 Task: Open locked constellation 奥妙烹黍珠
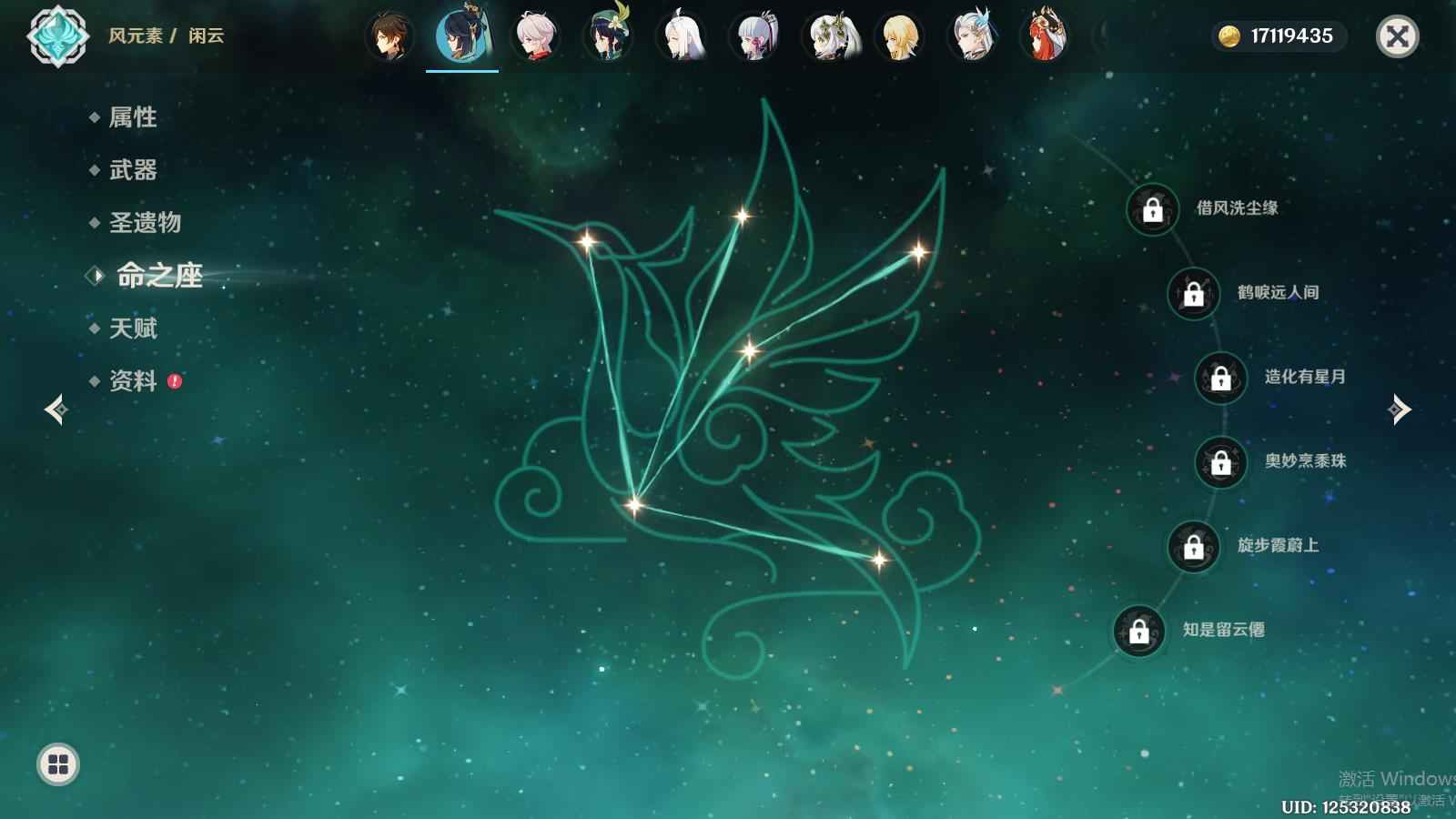coord(1221,462)
